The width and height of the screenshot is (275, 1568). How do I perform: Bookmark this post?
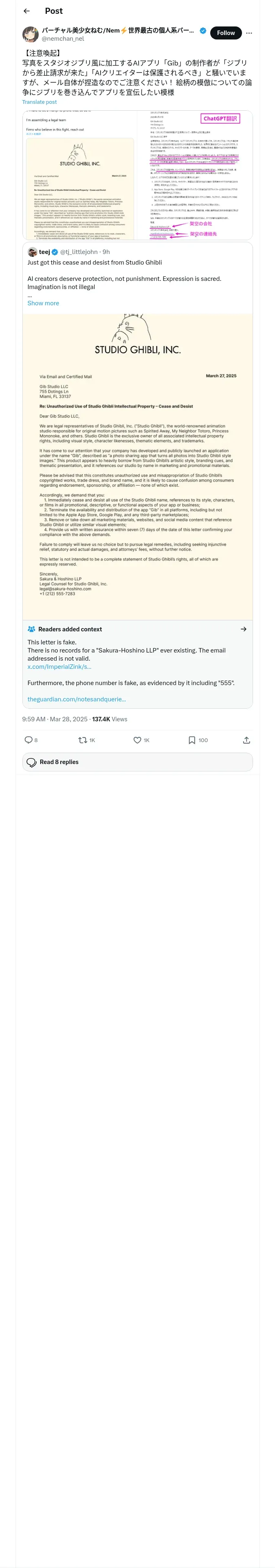191,740
